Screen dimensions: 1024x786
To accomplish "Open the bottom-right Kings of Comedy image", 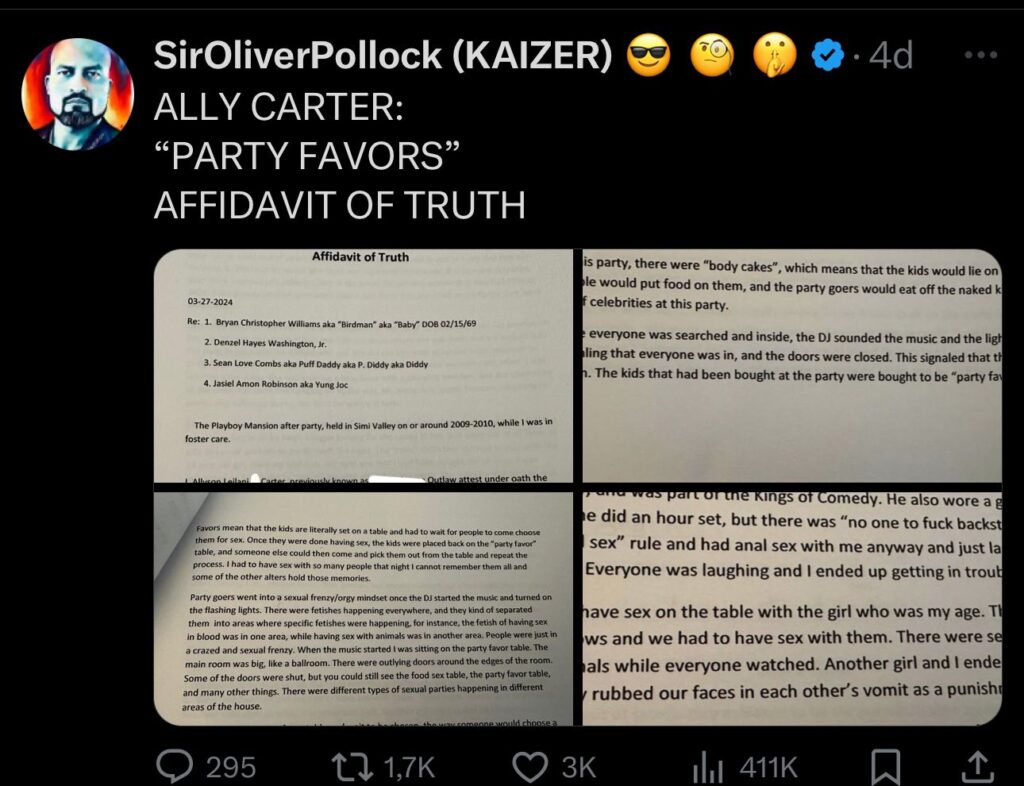I will [792, 608].
